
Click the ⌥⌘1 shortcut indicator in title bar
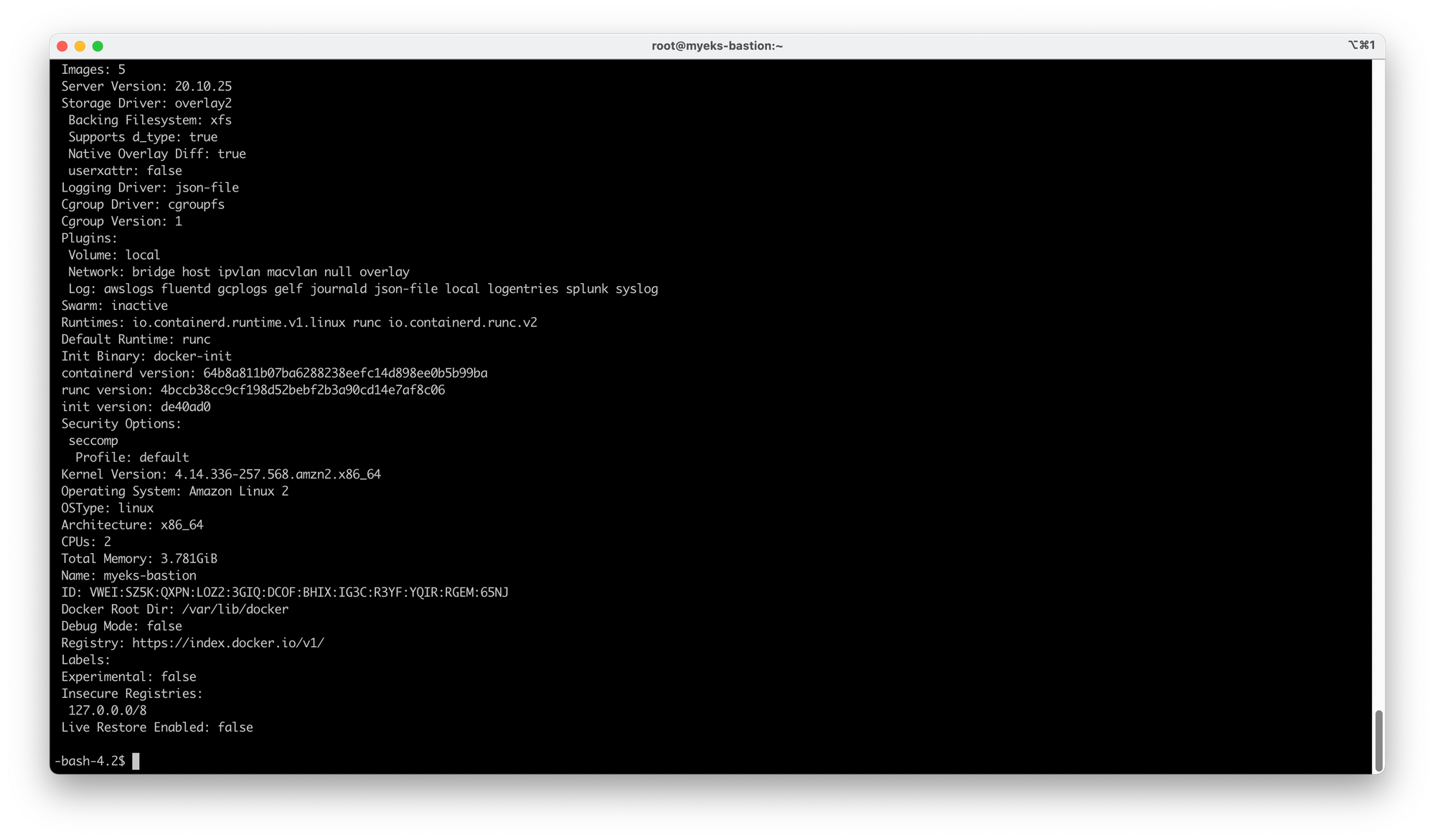pos(1361,45)
